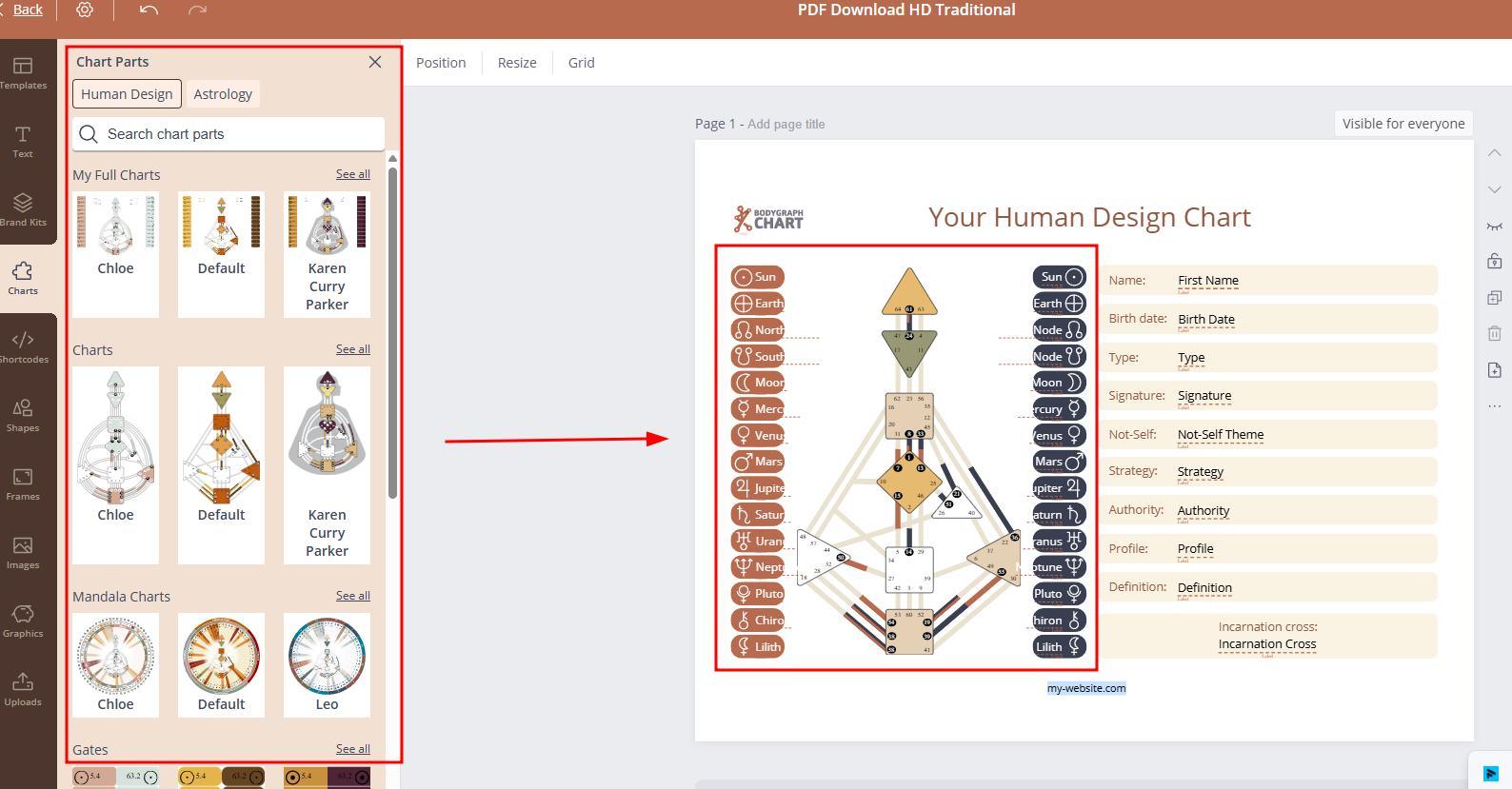Open the Resize menu option
Viewport: 1512px width, 789px height.
tap(517, 63)
